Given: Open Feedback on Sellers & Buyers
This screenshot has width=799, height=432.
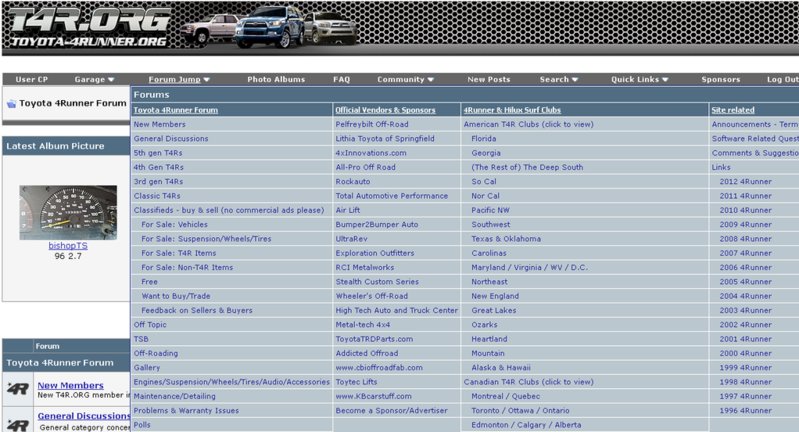Looking at the screenshot, I should (x=197, y=310).
